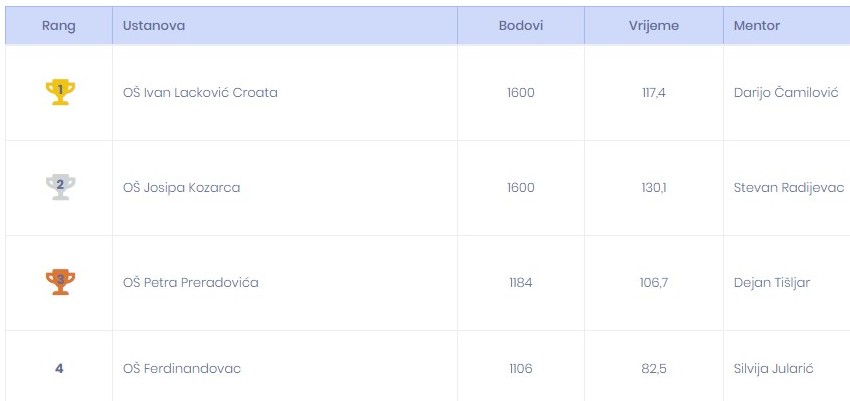This screenshot has height=401, width=850.
Task: Open OŠ Ferdinandovac entry
Action: pyautogui.click(x=182, y=369)
